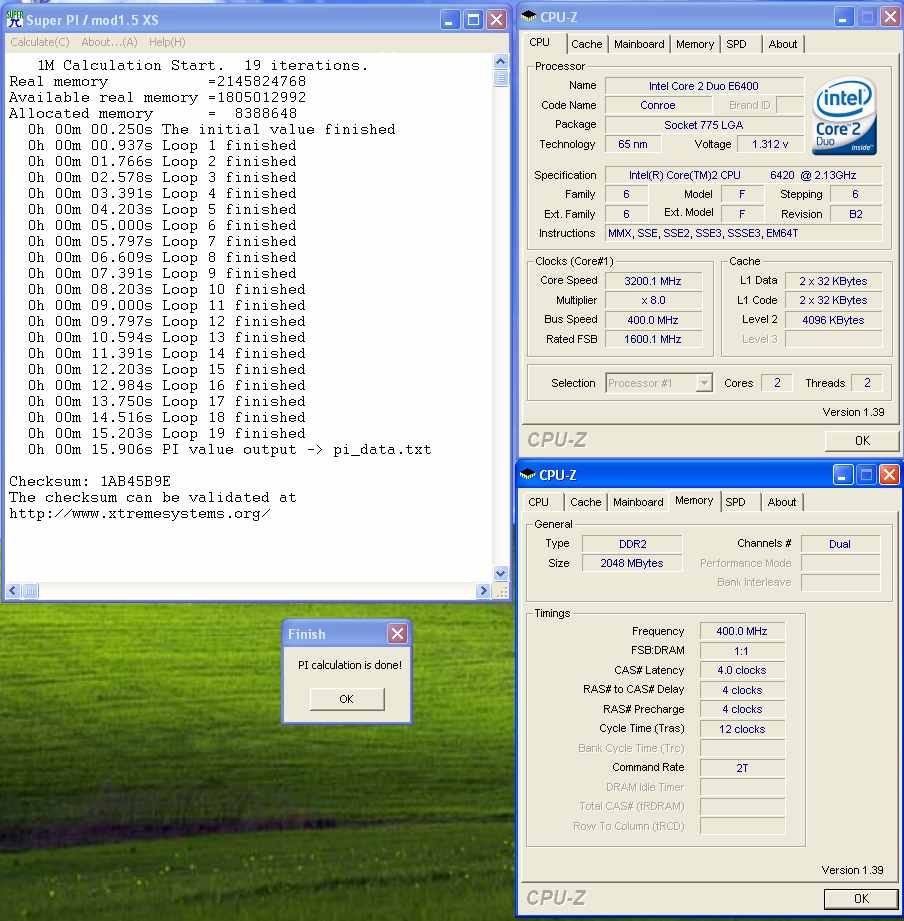The width and height of the screenshot is (904, 921).
Task: Click the Loop 19 finished line
Action: (x=167, y=433)
